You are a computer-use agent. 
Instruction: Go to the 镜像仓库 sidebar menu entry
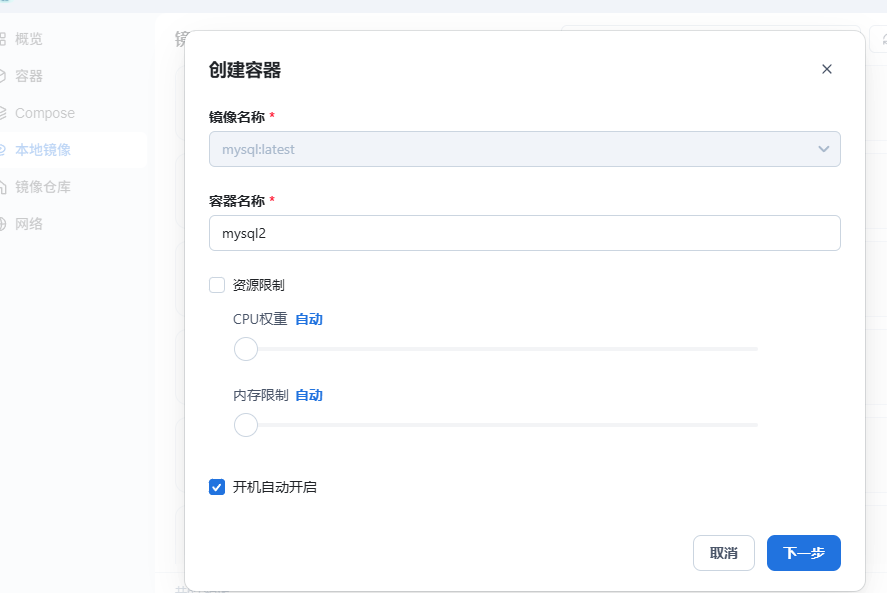coord(42,187)
